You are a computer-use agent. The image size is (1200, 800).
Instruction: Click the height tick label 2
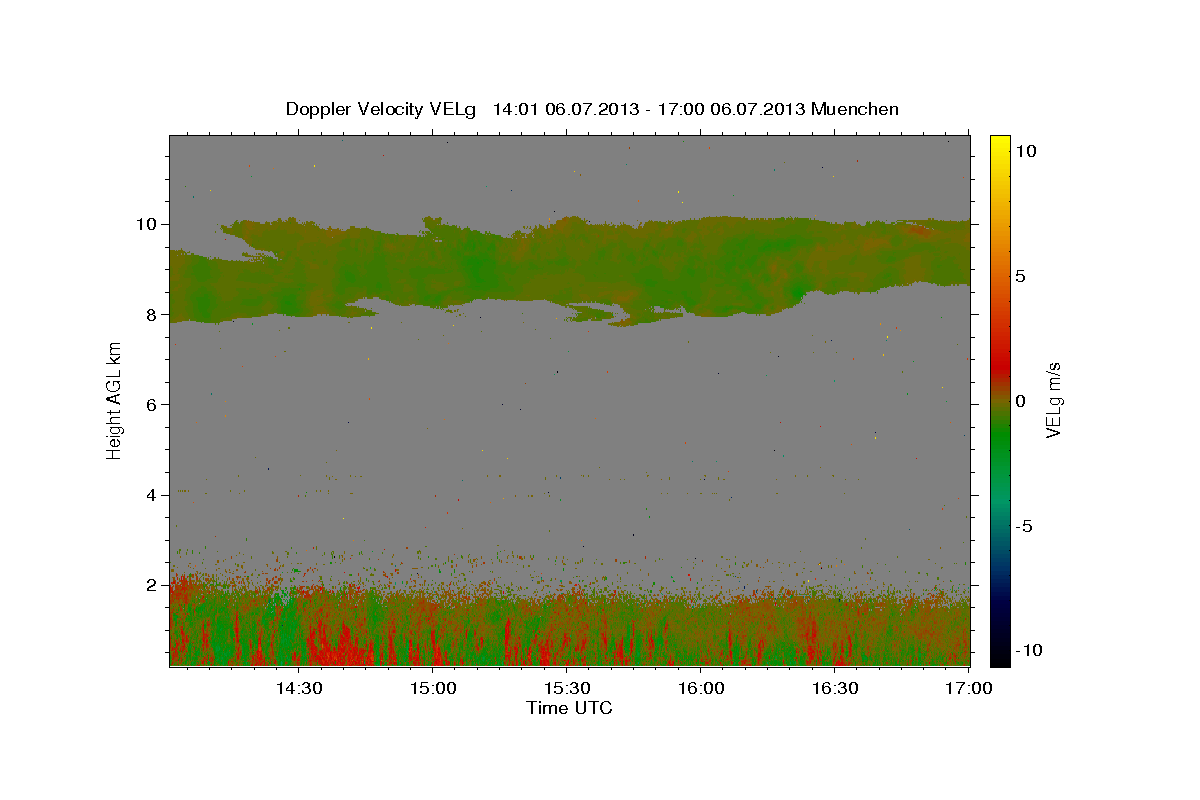click(154, 585)
